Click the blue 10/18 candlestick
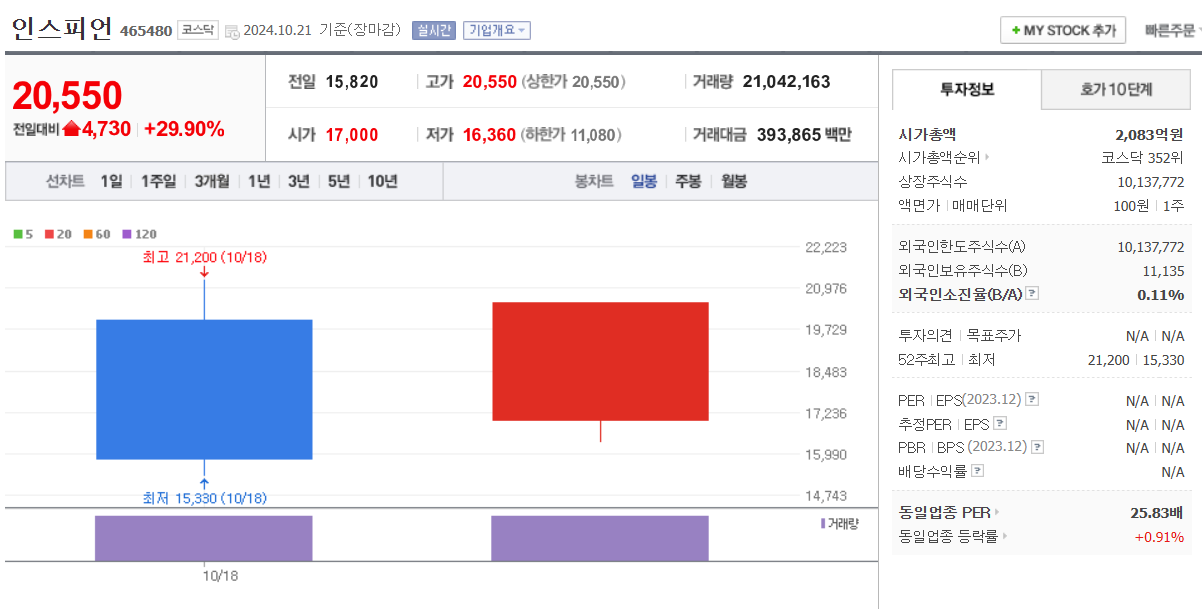The image size is (1202, 609). pyautogui.click(x=204, y=389)
